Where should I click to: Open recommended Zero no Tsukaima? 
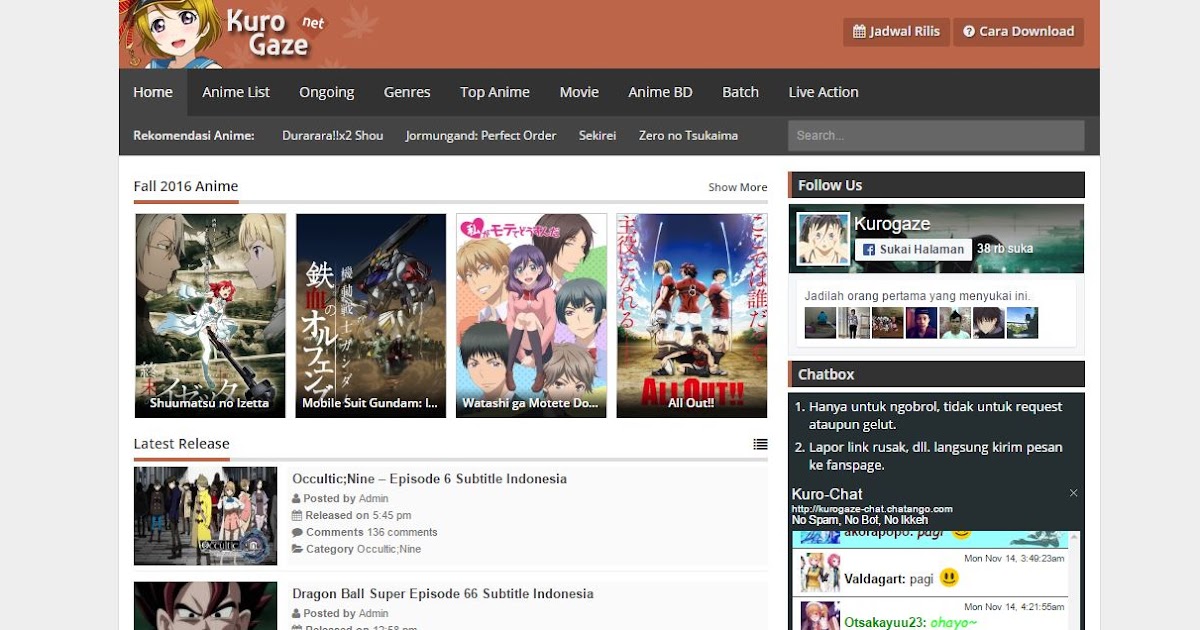coord(688,135)
